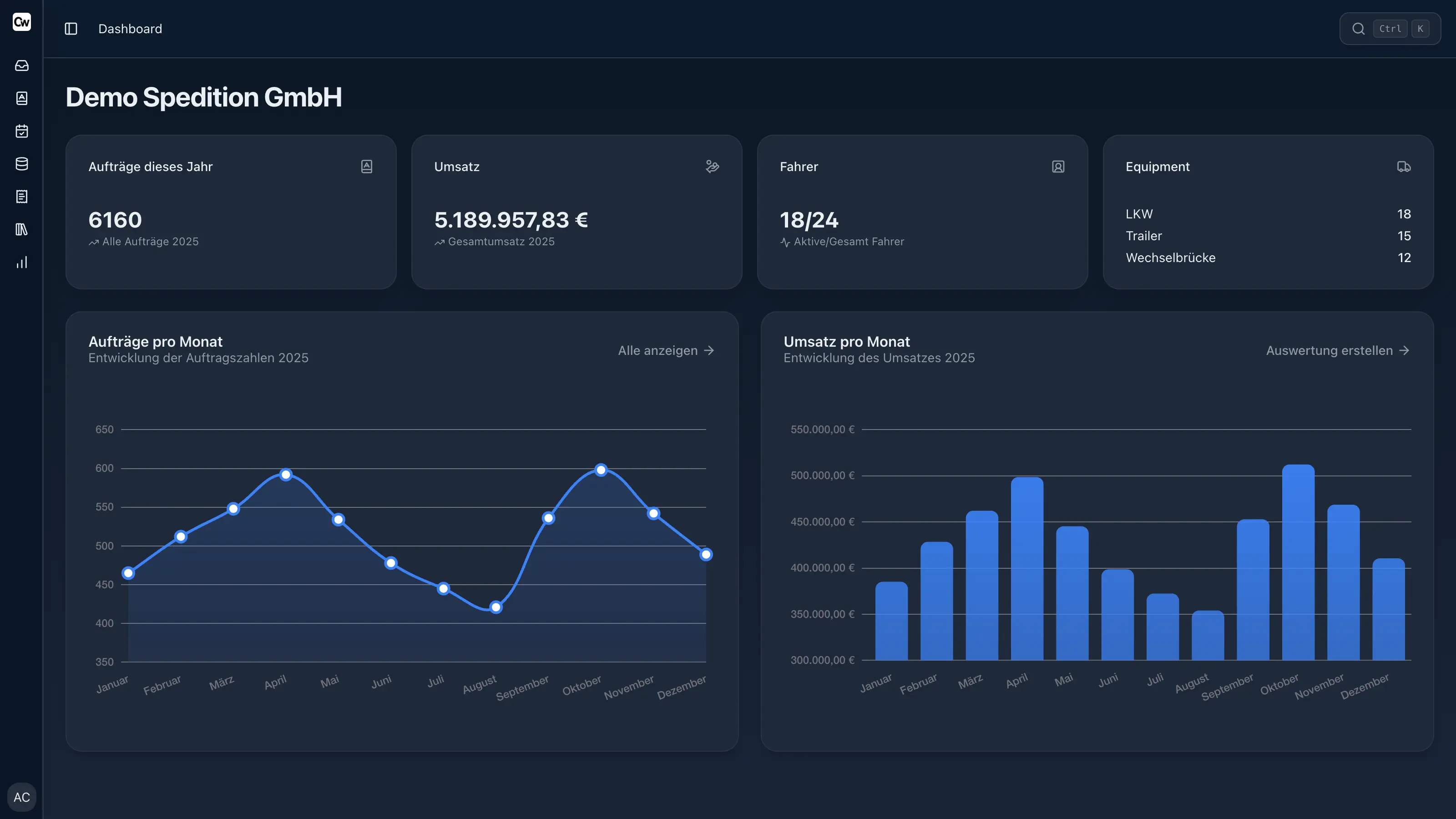Select the library icon in the sidebar
The width and height of the screenshot is (1456, 819).
pyautogui.click(x=21, y=229)
